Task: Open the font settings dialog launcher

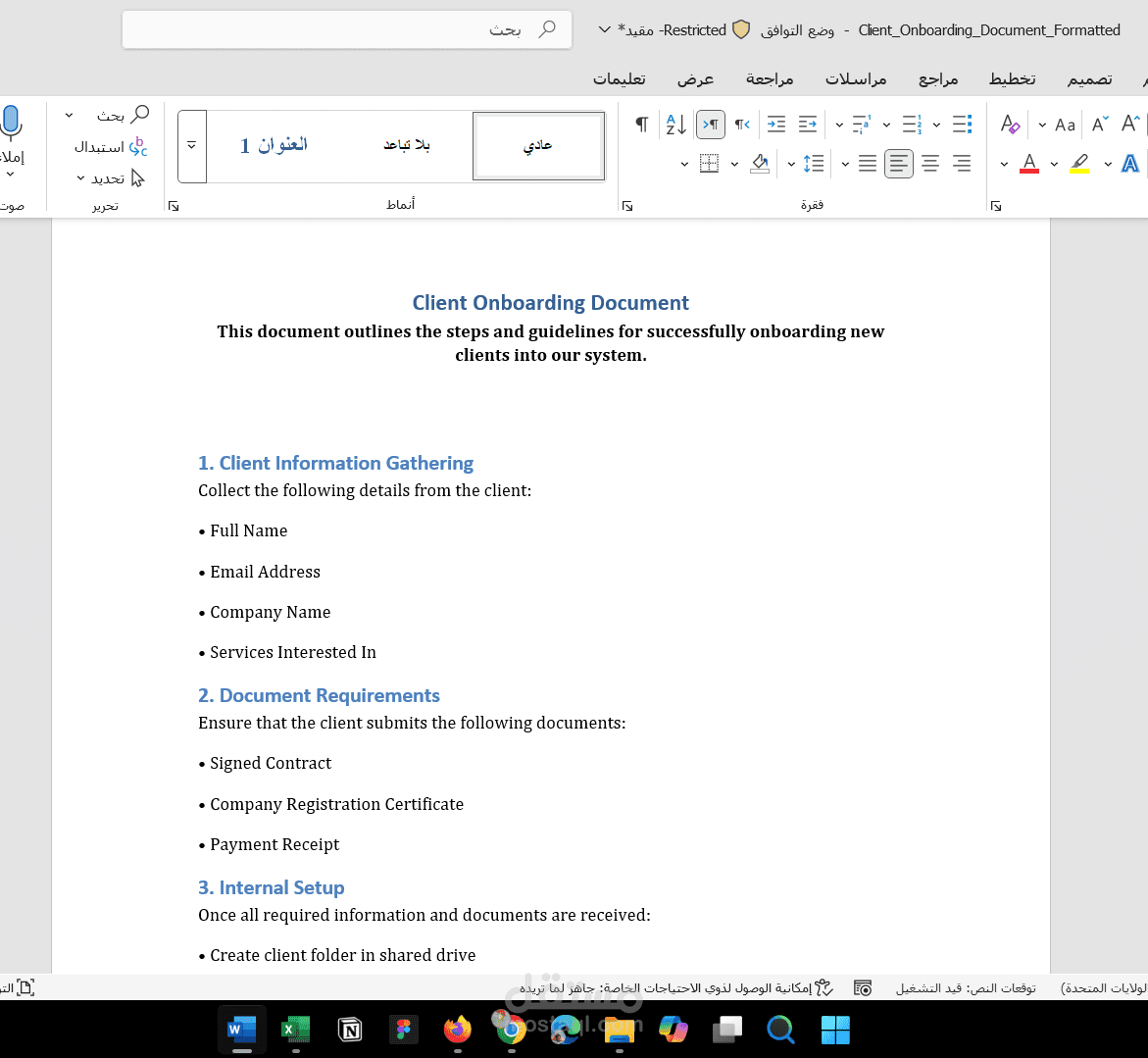Action: (996, 207)
